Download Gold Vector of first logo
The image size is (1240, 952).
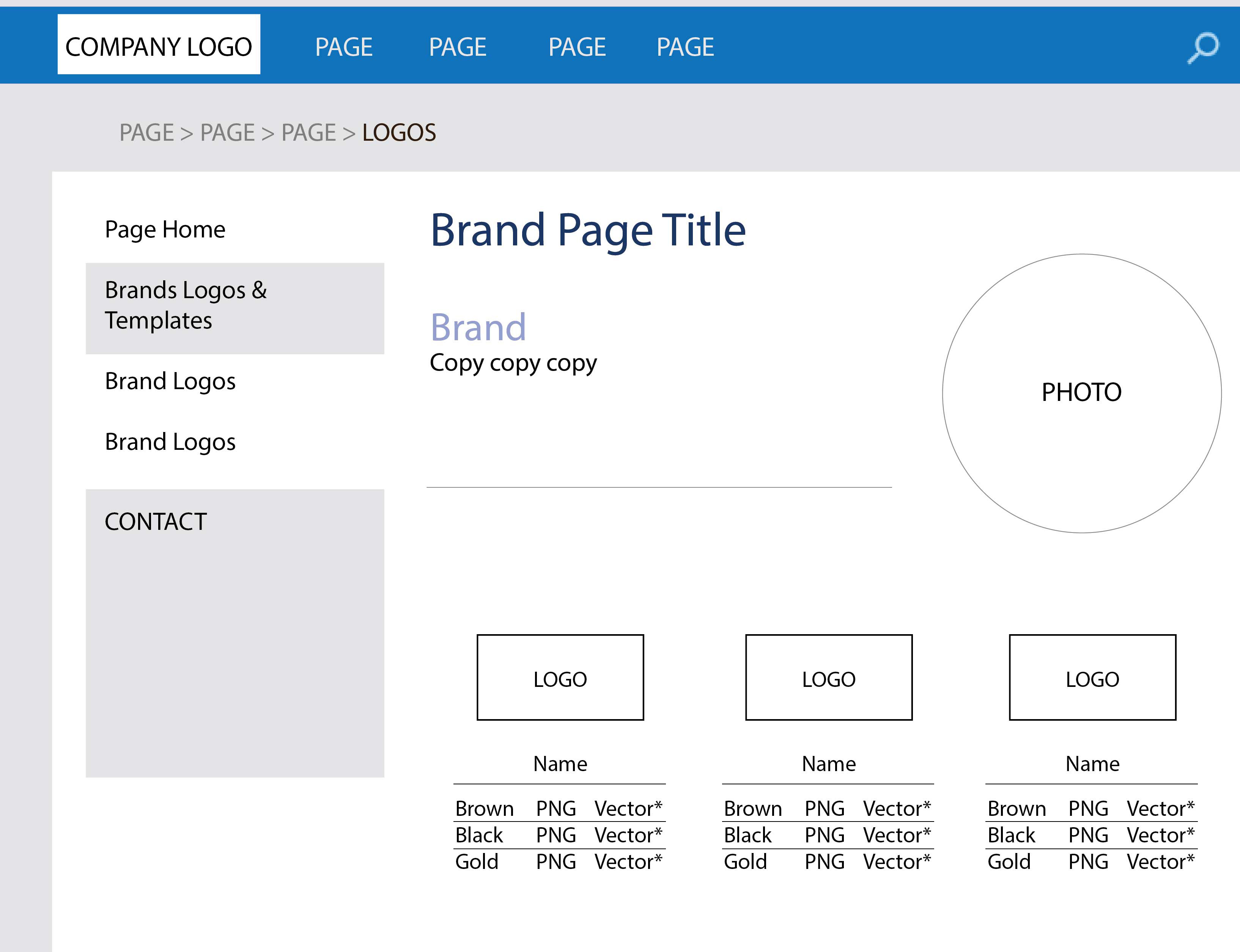tap(628, 862)
